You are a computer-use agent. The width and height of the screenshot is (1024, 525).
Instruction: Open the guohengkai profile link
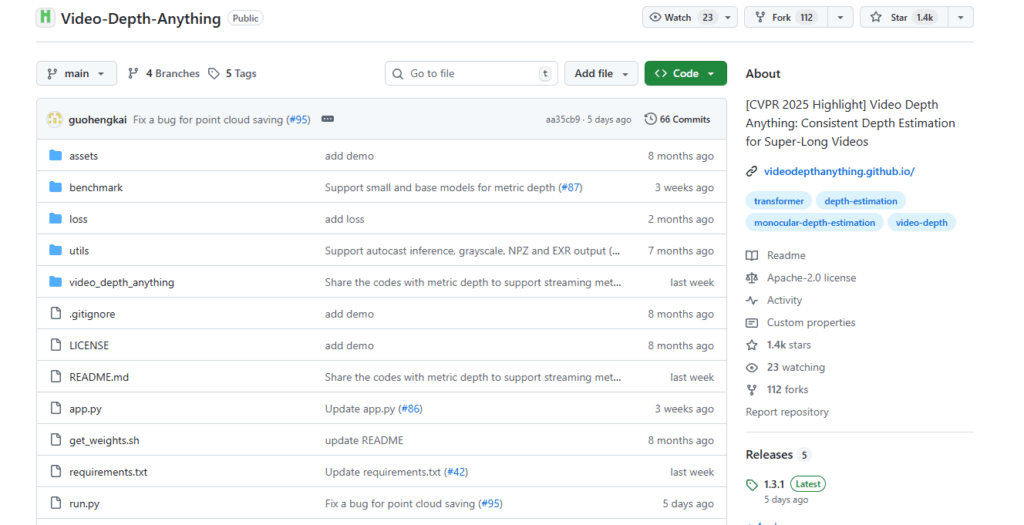(x=97, y=120)
